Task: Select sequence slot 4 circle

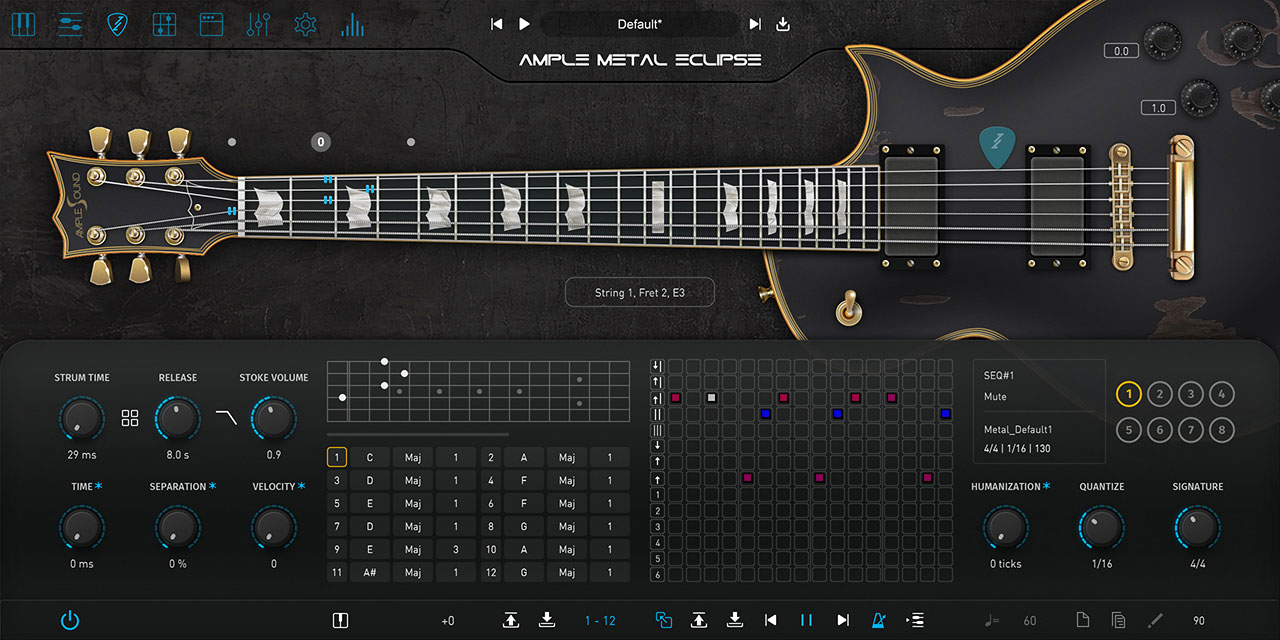Action: [1221, 394]
